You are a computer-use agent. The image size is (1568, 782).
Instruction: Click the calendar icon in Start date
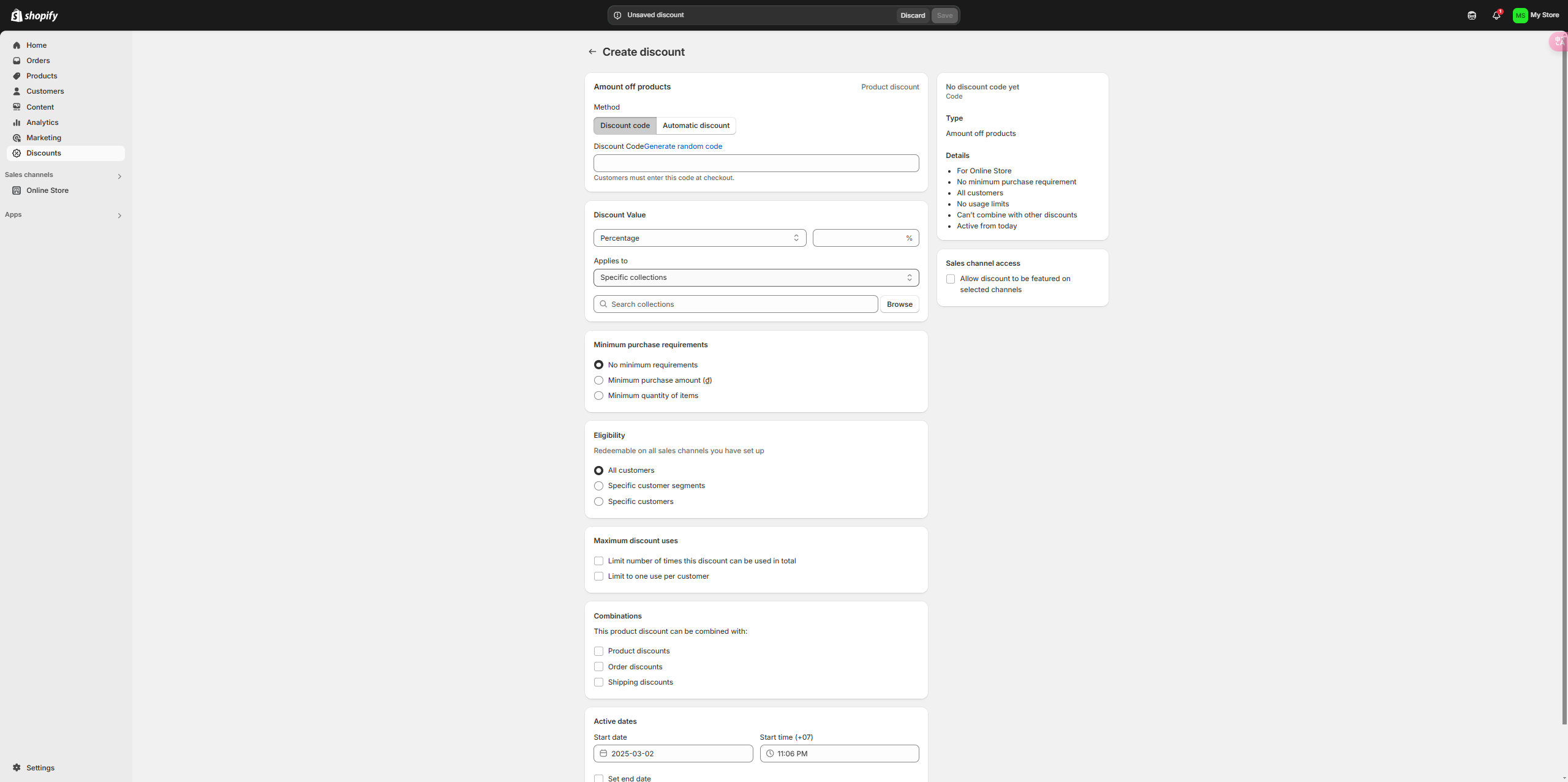(603, 754)
